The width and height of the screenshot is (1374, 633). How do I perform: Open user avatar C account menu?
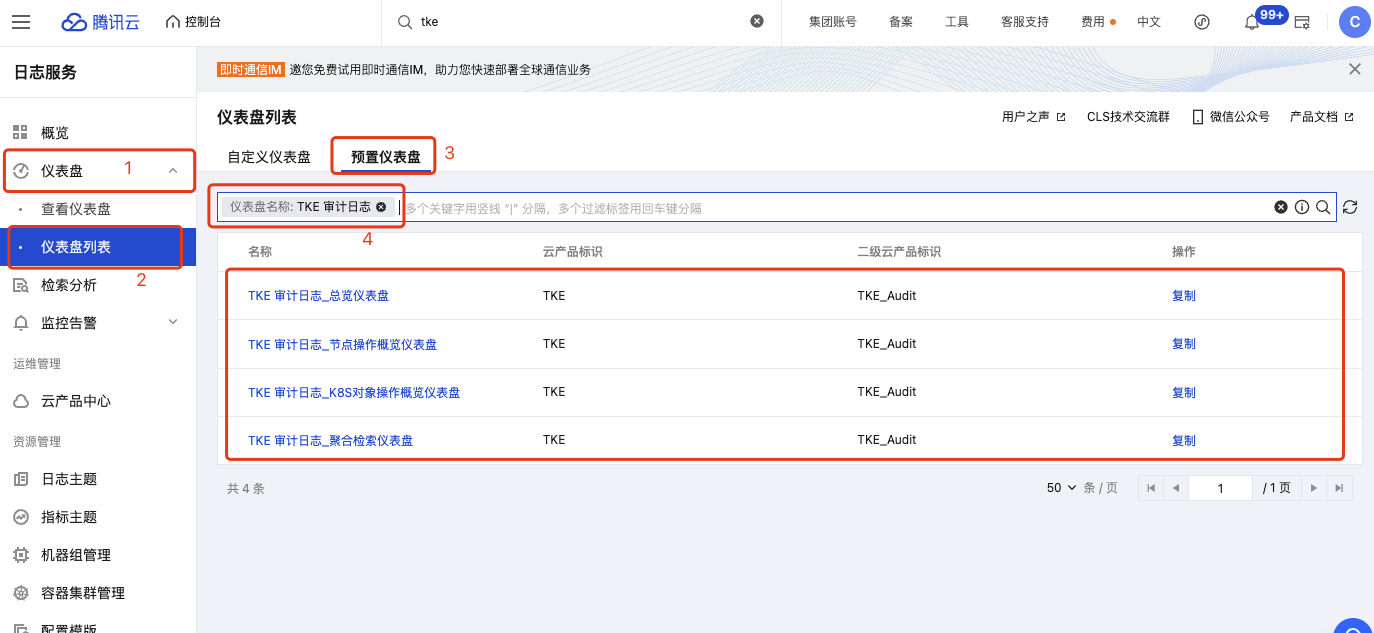[x=1354, y=22]
